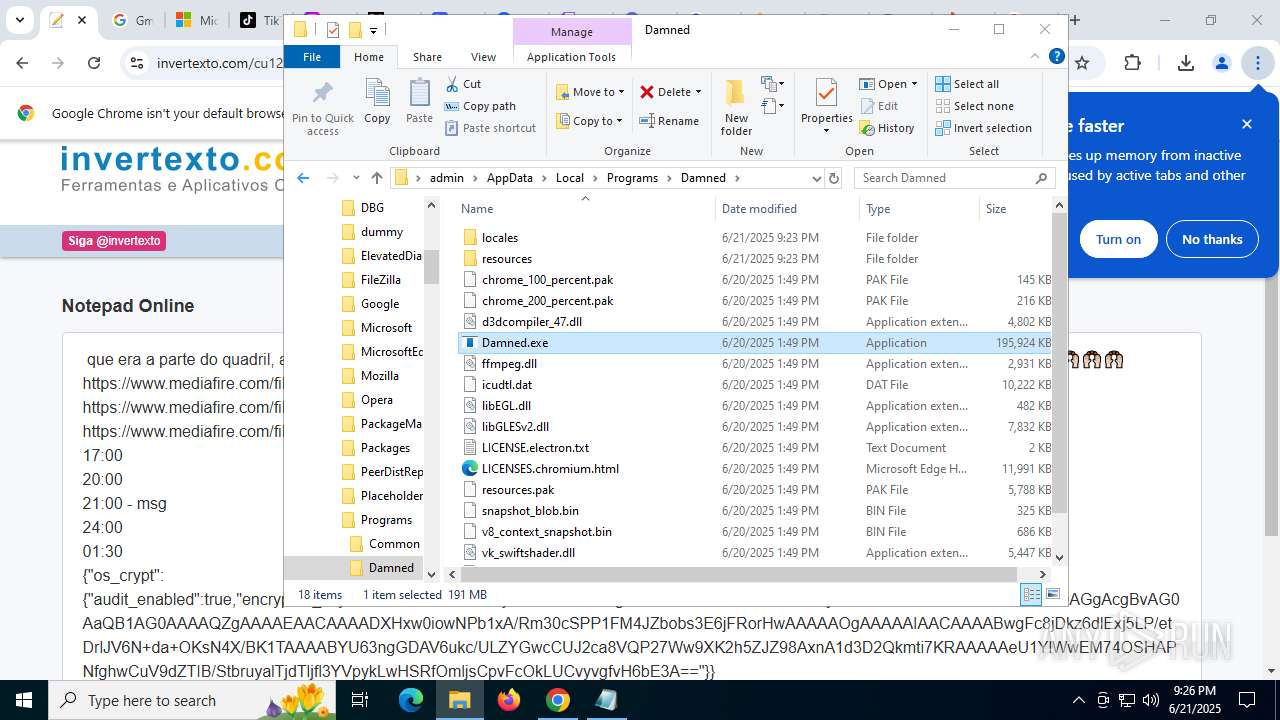Switch to the Home ribbon tab
This screenshot has height=720, width=1280.
pos(368,57)
